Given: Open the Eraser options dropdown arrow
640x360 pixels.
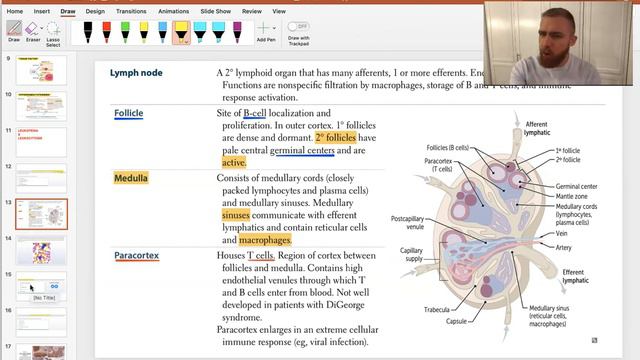Looking at the screenshot, I should coord(42,28).
